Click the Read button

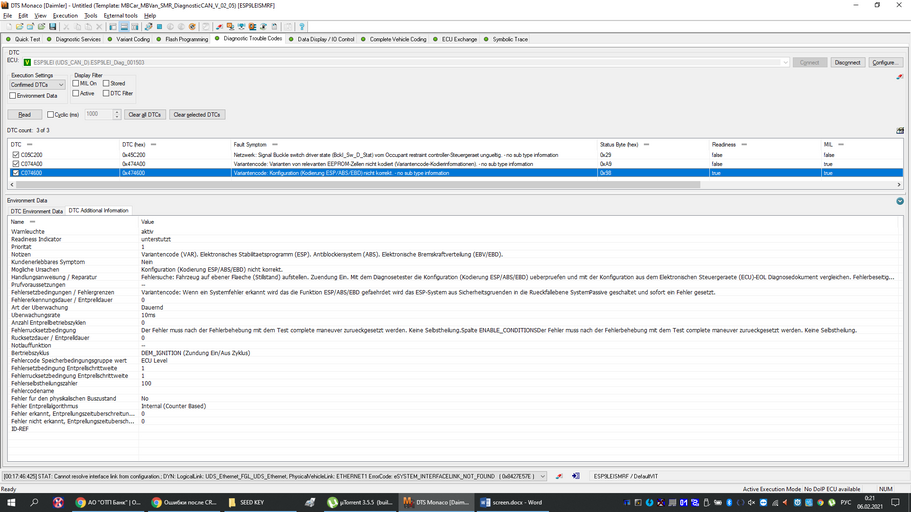(x=24, y=114)
